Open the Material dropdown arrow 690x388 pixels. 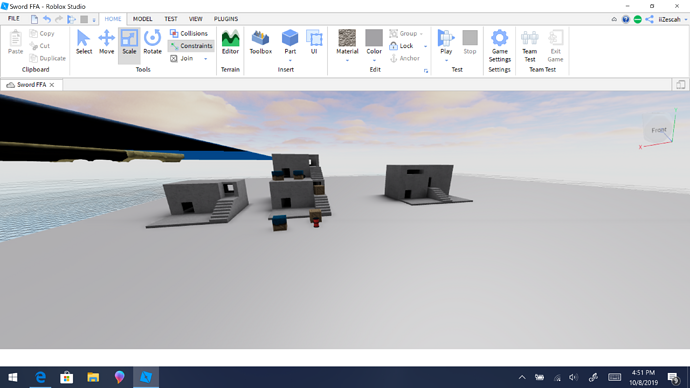tap(347, 61)
